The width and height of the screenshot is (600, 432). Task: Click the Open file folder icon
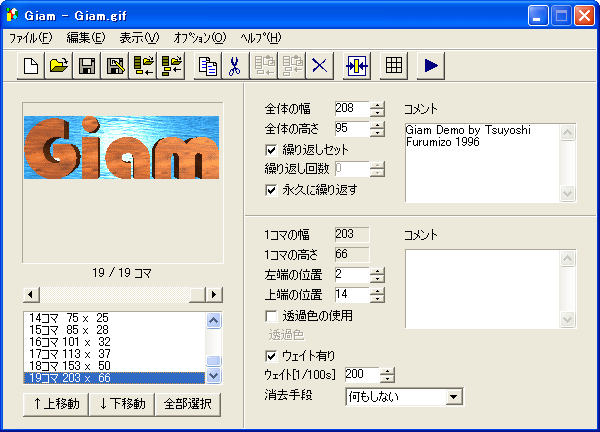(59, 66)
